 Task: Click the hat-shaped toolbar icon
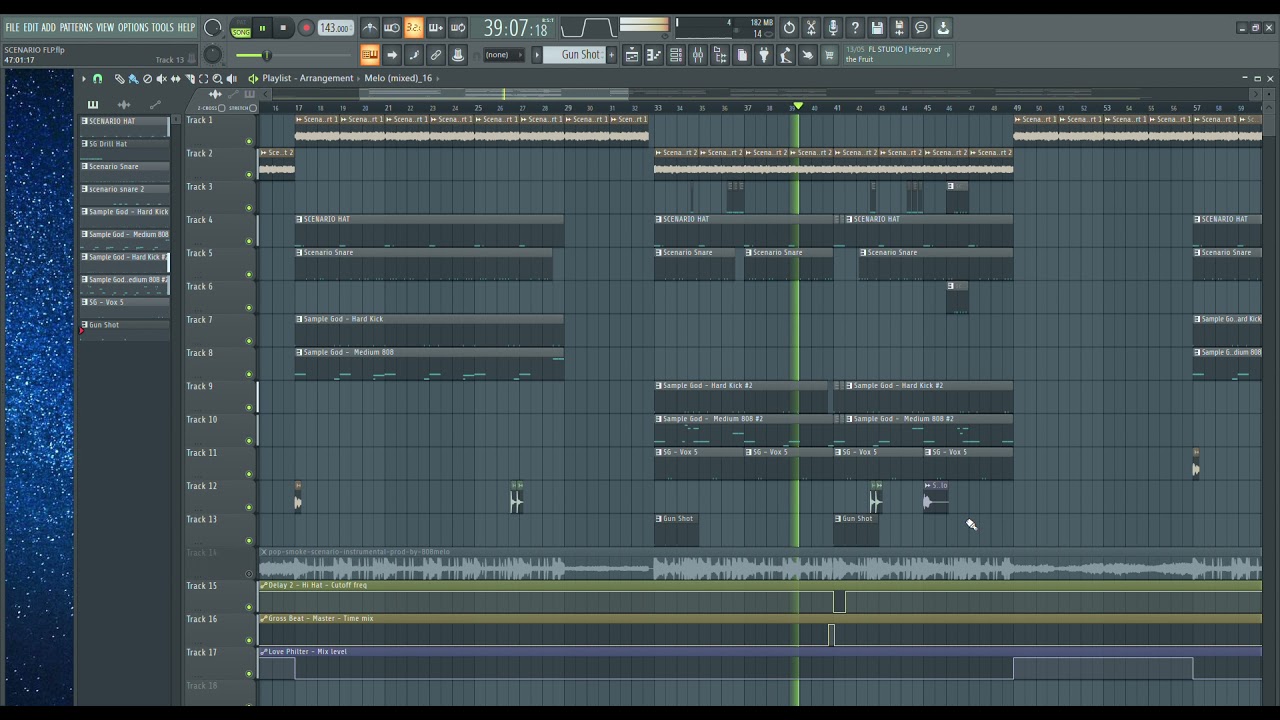(457, 55)
